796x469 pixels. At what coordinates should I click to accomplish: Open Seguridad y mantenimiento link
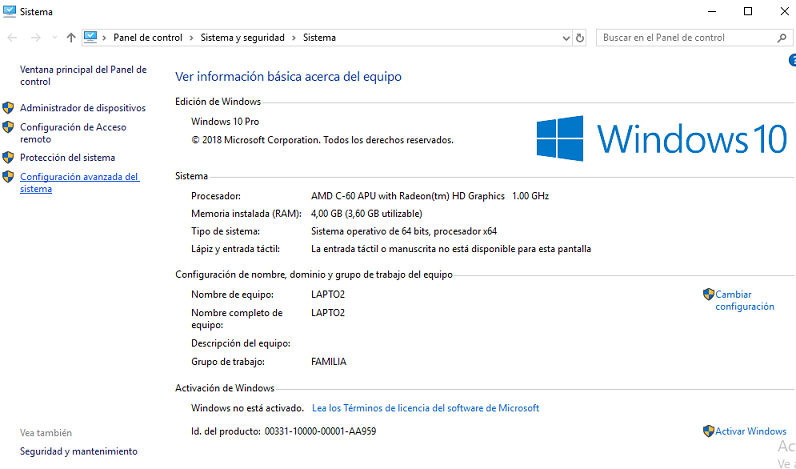(x=79, y=451)
